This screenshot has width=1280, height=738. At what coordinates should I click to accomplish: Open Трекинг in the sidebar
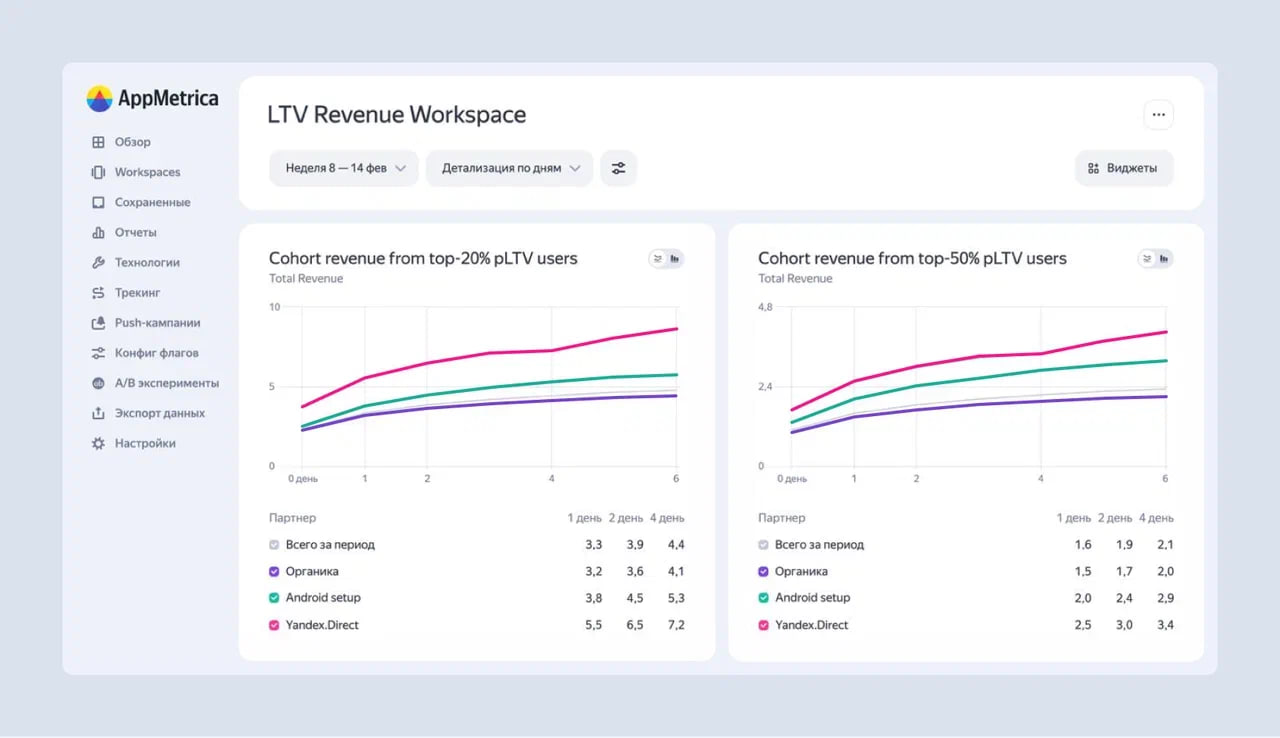[x=137, y=293]
